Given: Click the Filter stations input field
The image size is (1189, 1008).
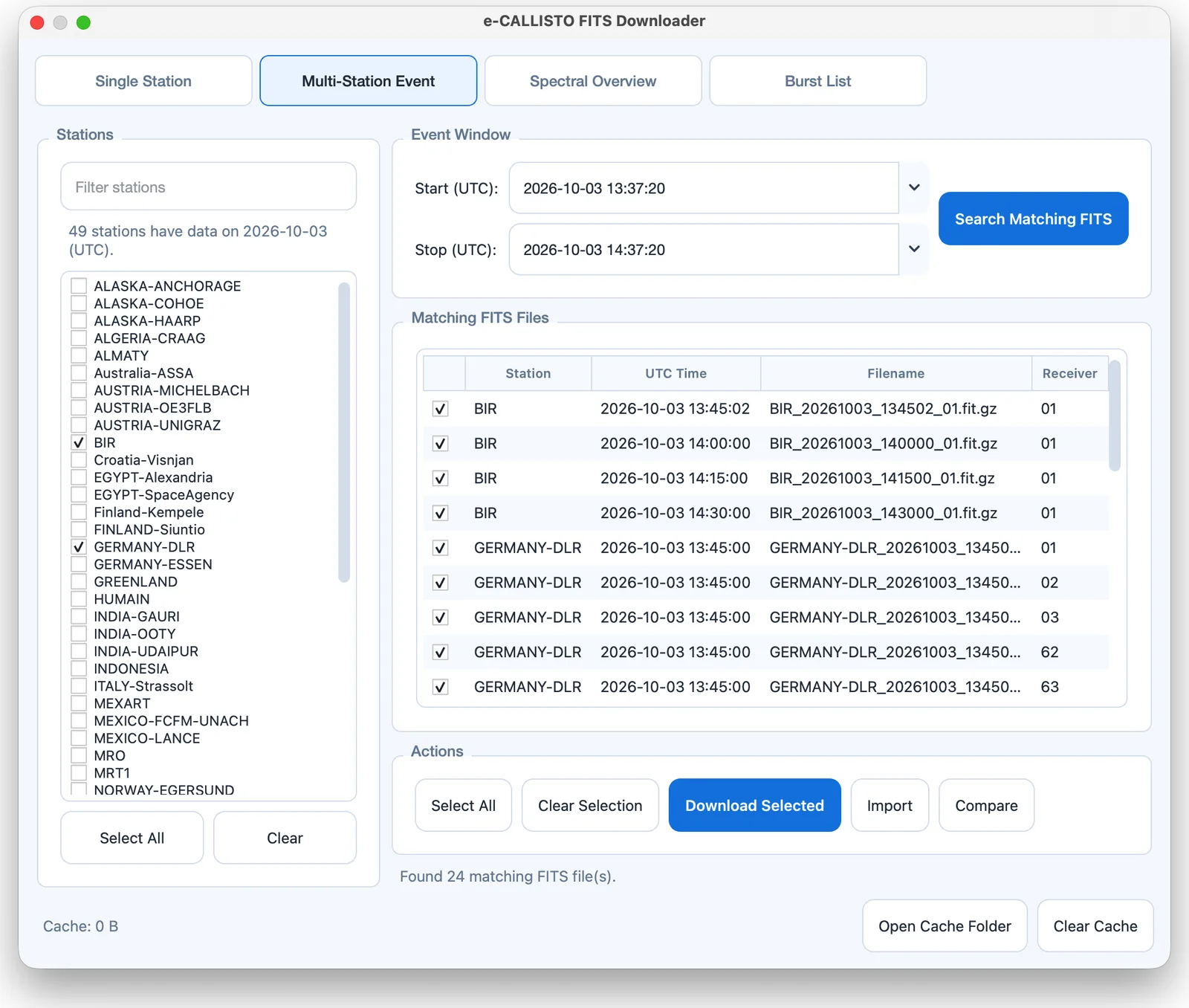Looking at the screenshot, I should click(208, 187).
